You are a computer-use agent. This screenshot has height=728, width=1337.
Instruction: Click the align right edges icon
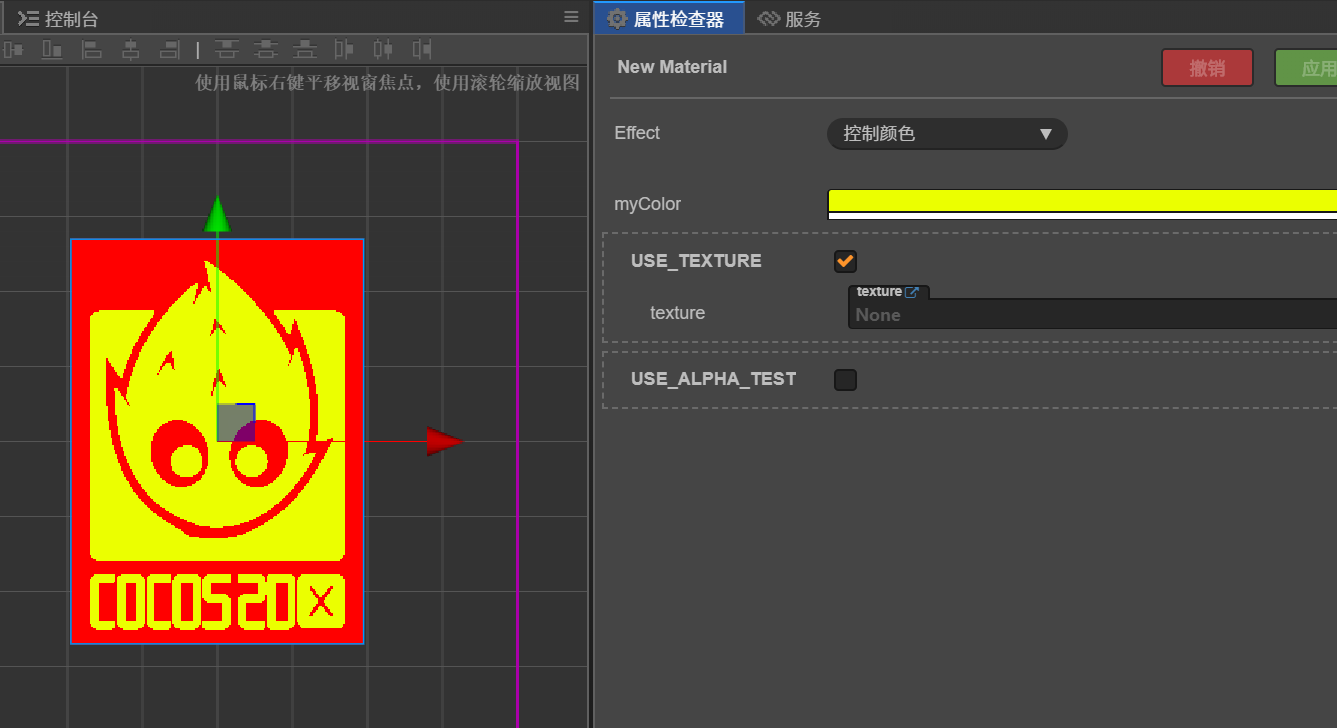tap(170, 49)
